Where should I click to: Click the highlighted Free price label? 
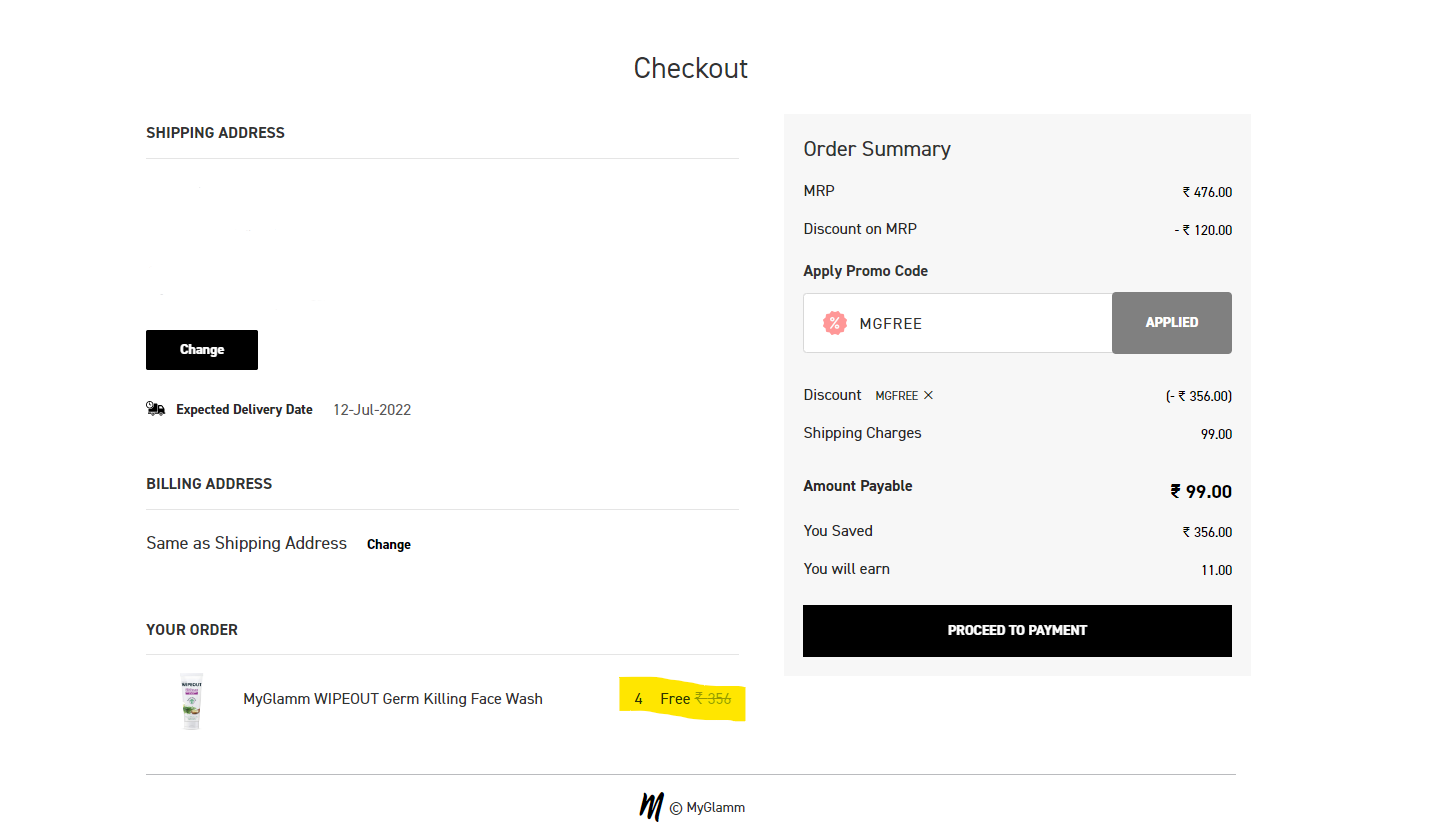(x=675, y=699)
